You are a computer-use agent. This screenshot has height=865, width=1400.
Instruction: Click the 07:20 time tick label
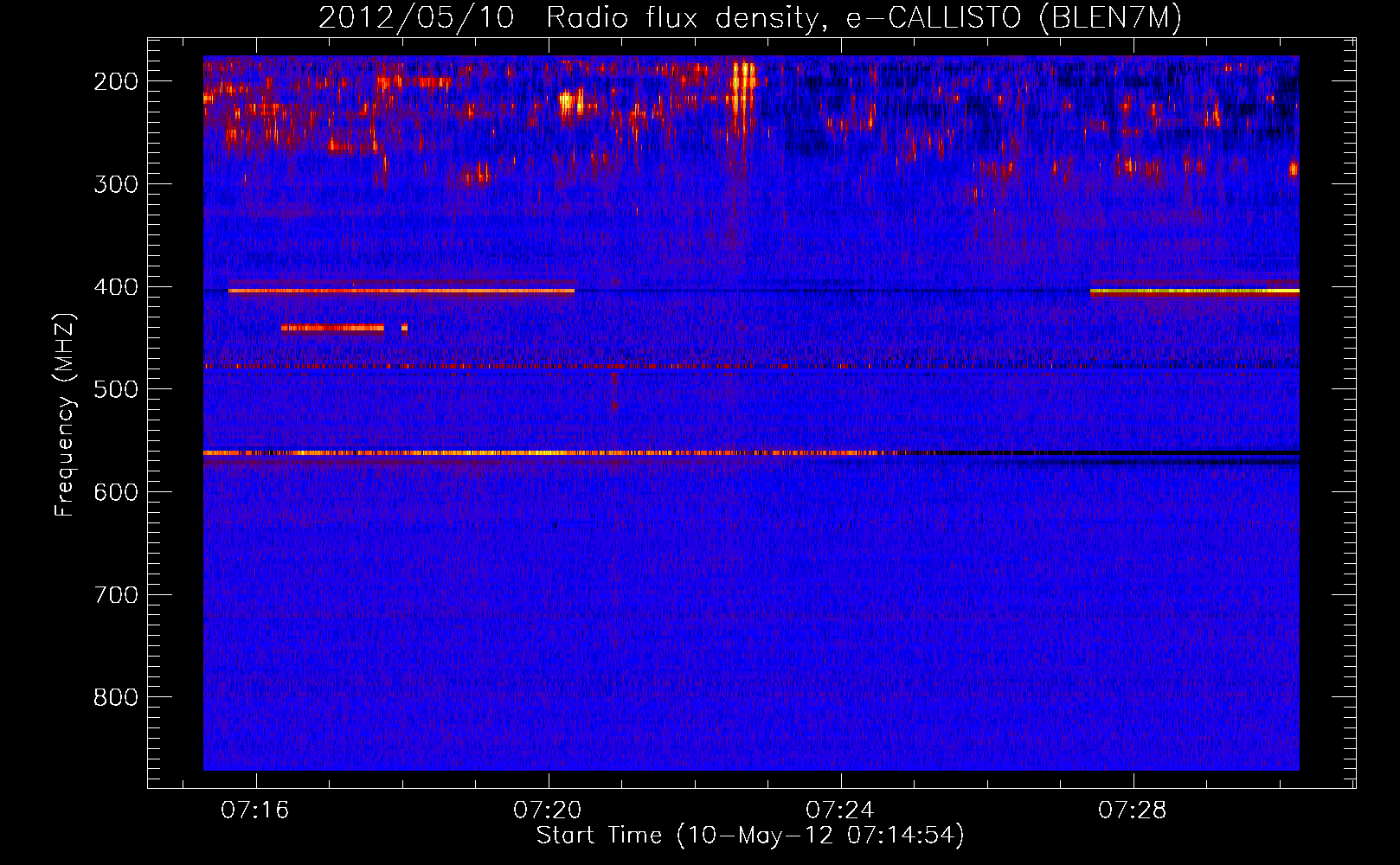[x=548, y=811]
